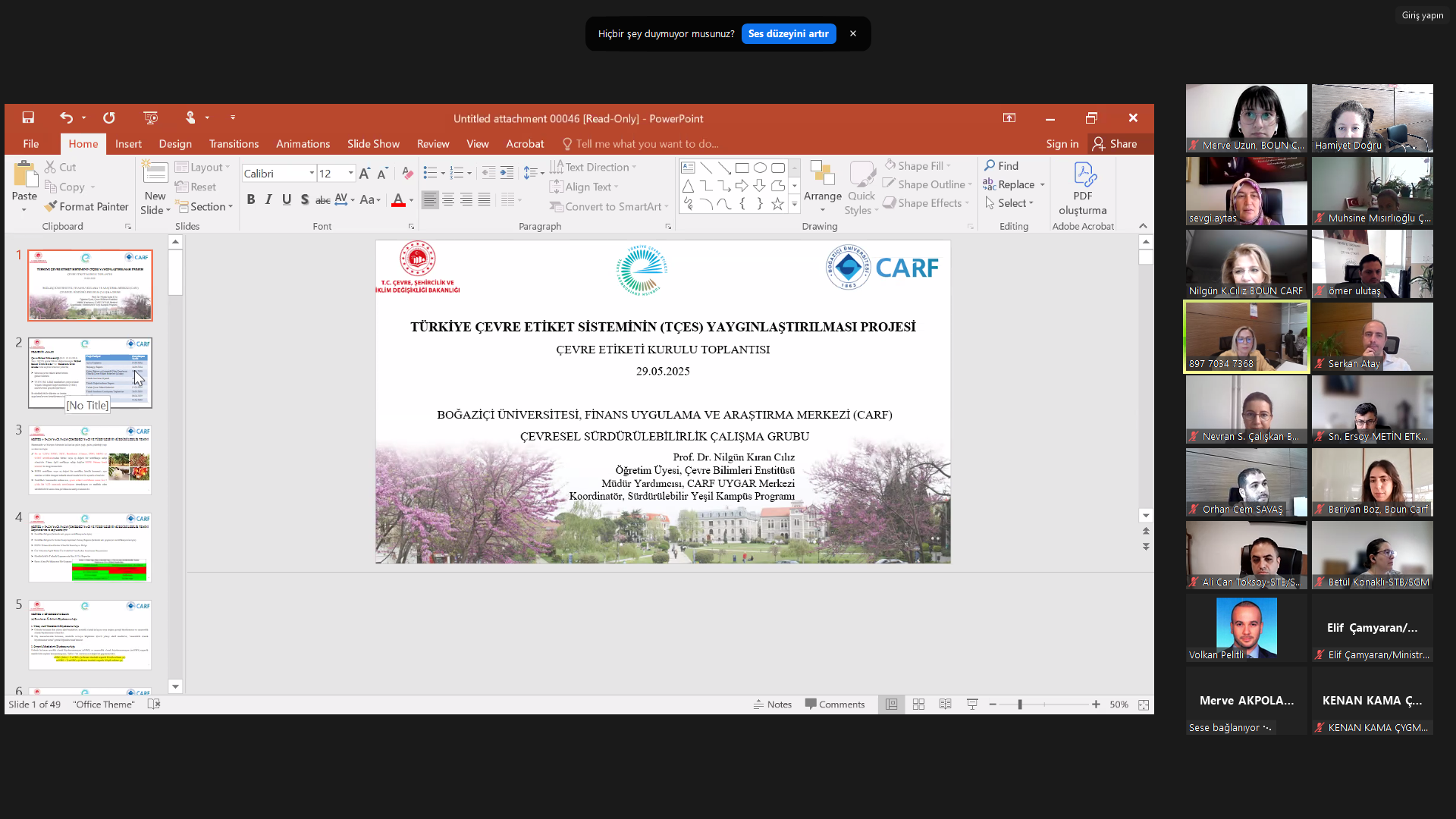This screenshot has width=1456, height=819.
Task: Open the Slide Show ribbon tab
Action: coord(373,144)
